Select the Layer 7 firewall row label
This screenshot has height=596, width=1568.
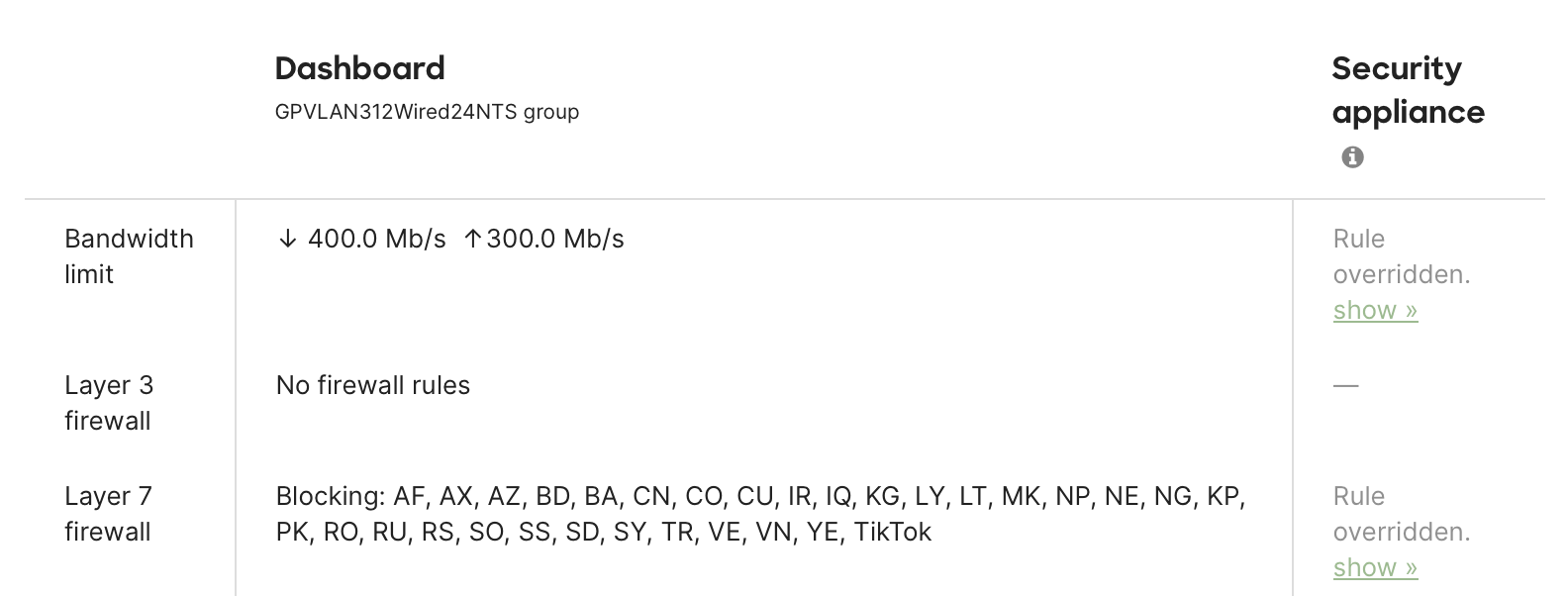(110, 514)
